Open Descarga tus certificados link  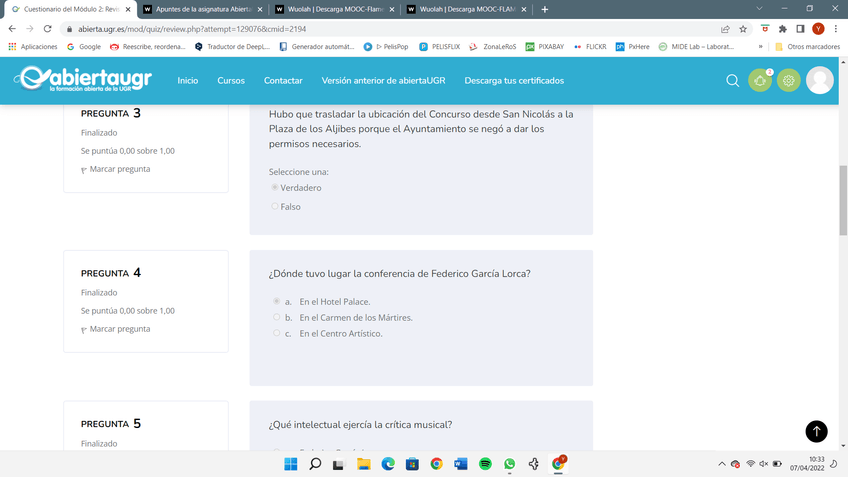point(514,81)
